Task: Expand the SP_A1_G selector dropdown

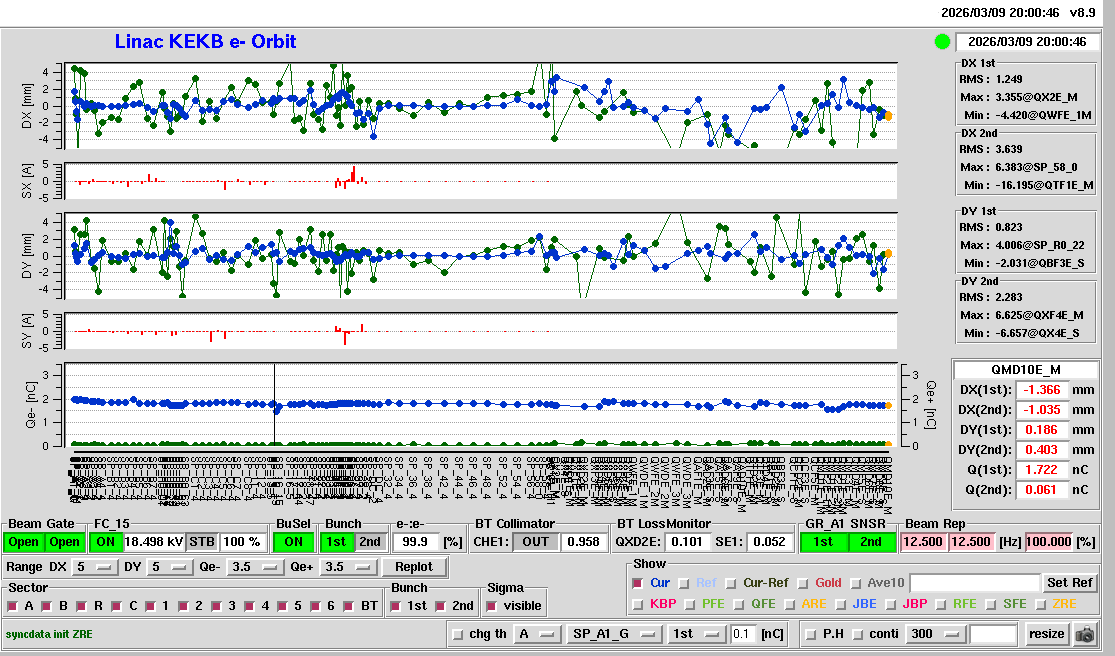Action: coord(614,634)
